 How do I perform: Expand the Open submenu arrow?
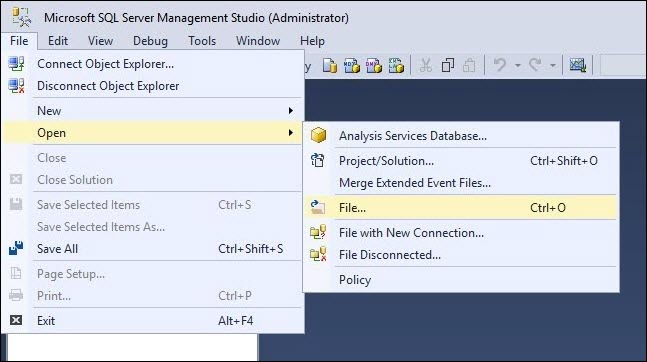291,132
